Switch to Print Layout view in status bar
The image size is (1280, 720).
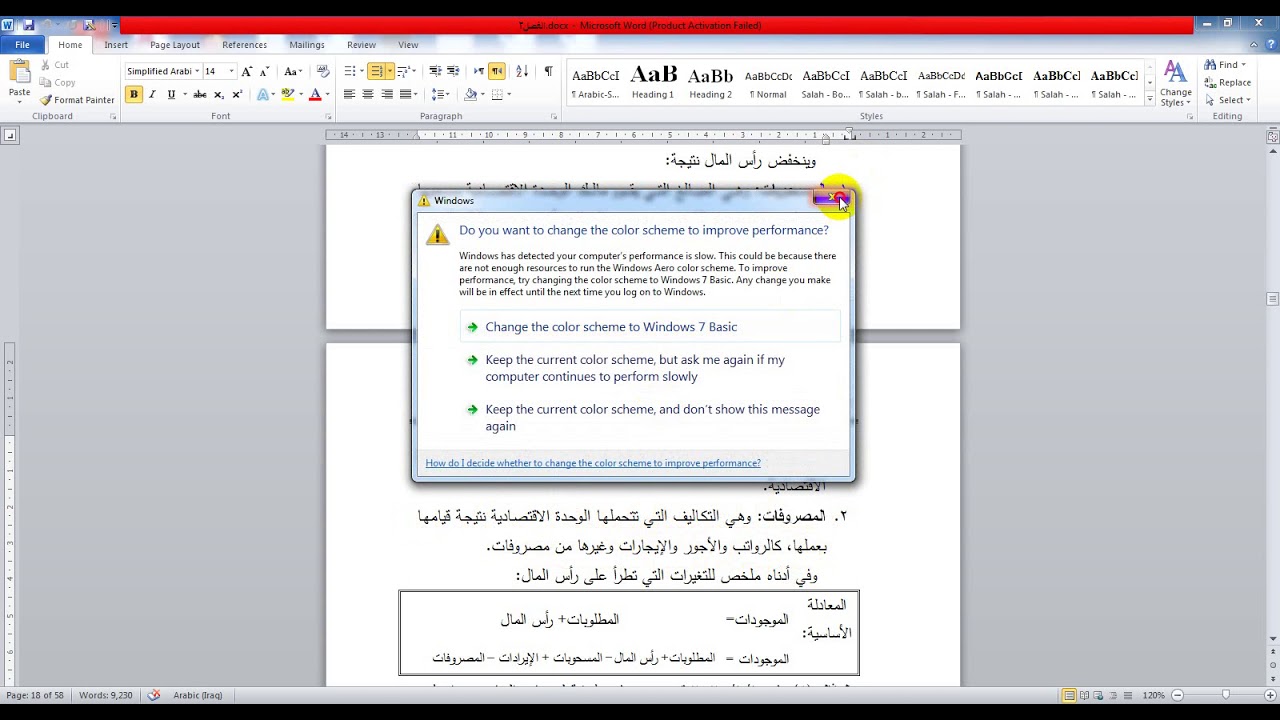tap(1070, 695)
